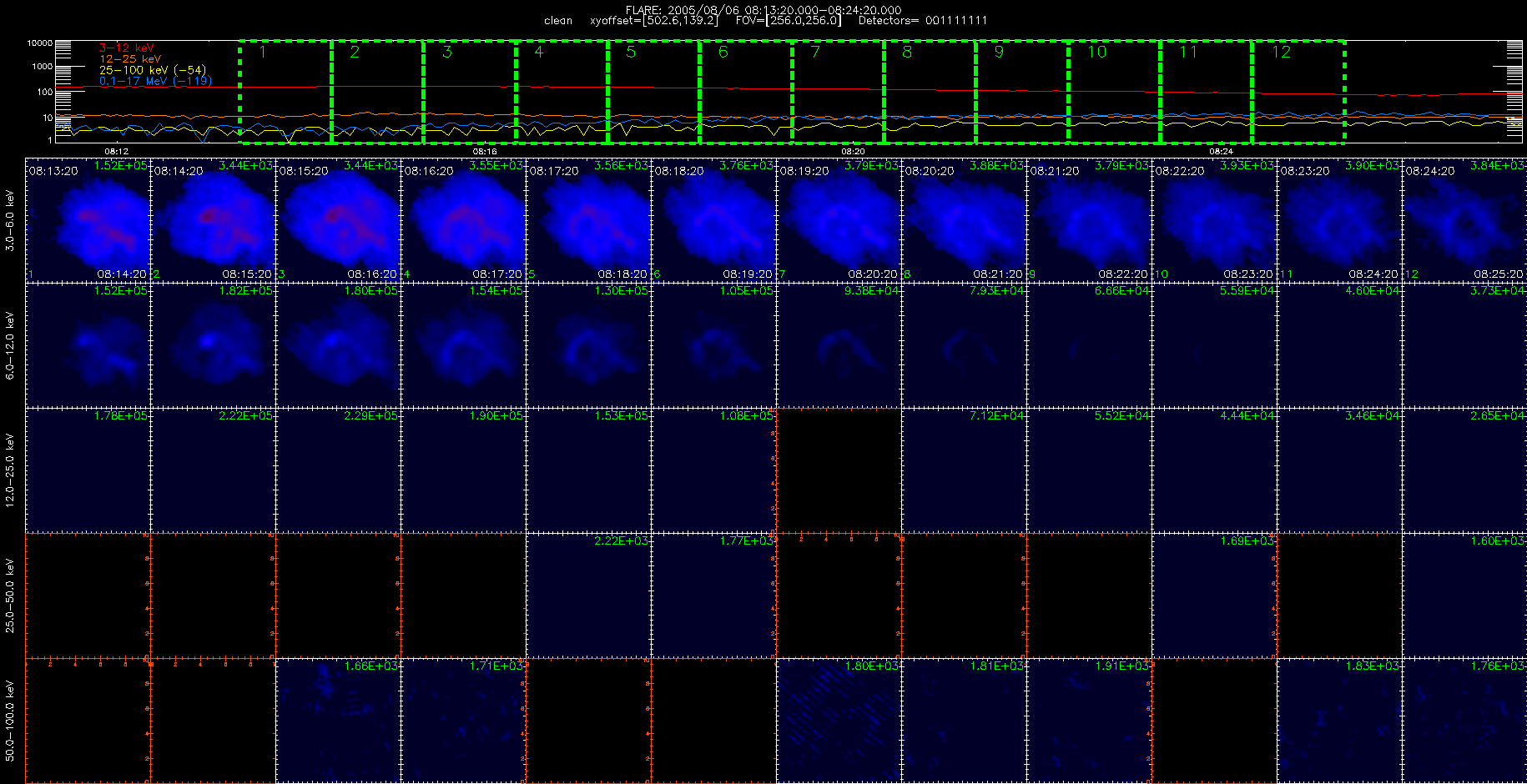Pick the 6.0-12.0 keV image labeled 9.38E+04
The width and height of the screenshot is (1527, 784).
point(839,344)
